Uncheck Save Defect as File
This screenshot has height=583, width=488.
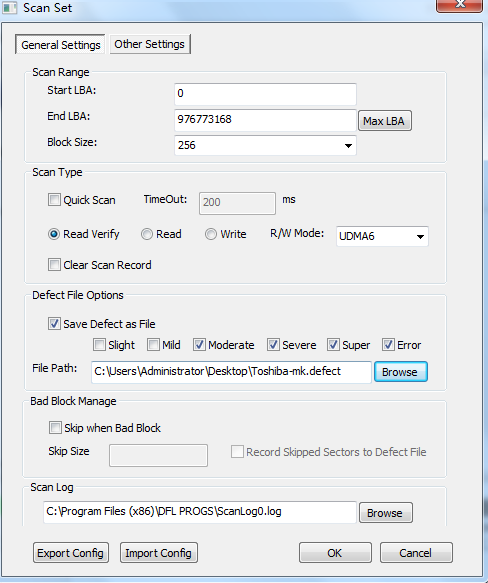point(54,324)
